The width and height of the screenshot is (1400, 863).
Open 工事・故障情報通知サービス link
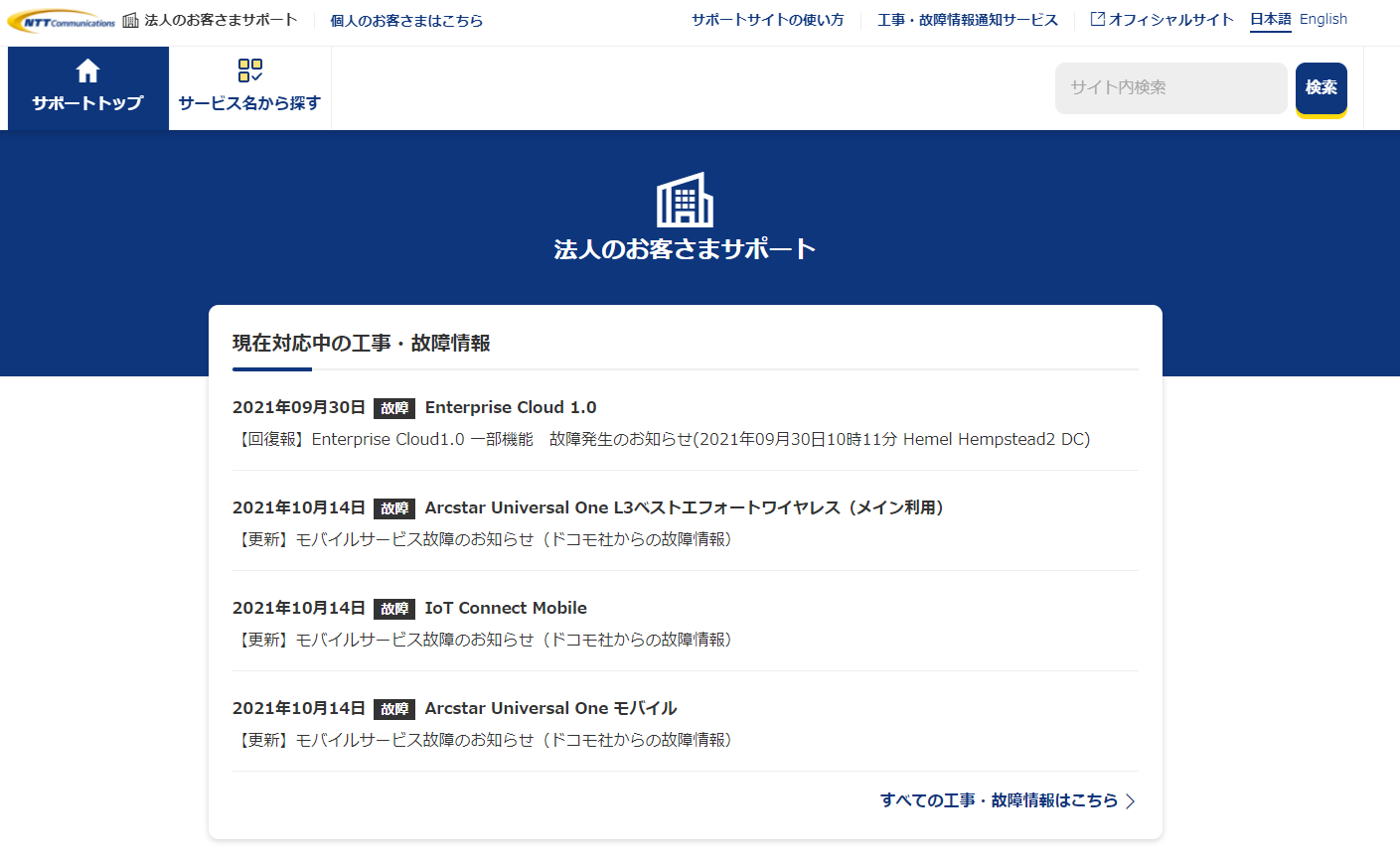(968, 20)
